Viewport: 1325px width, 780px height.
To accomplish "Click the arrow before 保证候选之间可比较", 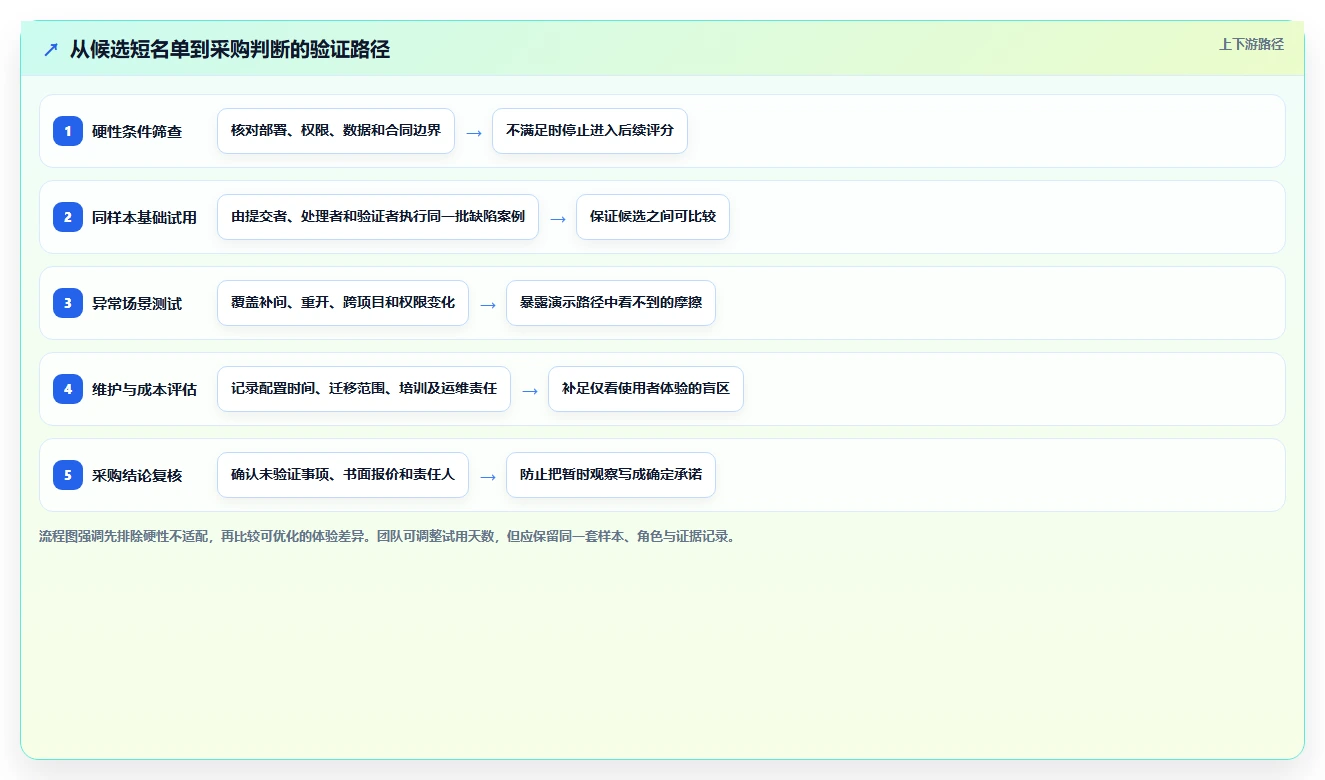I will (x=558, y=218).
